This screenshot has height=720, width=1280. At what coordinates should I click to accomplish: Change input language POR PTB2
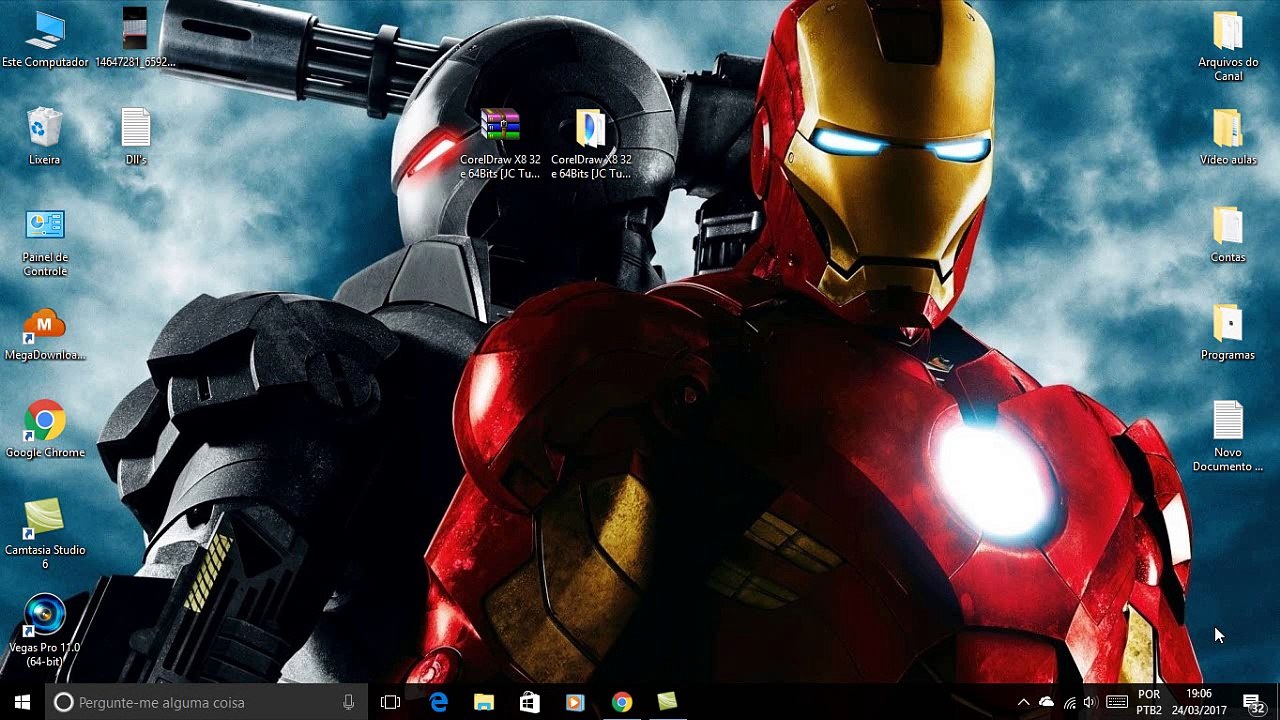1149,702
